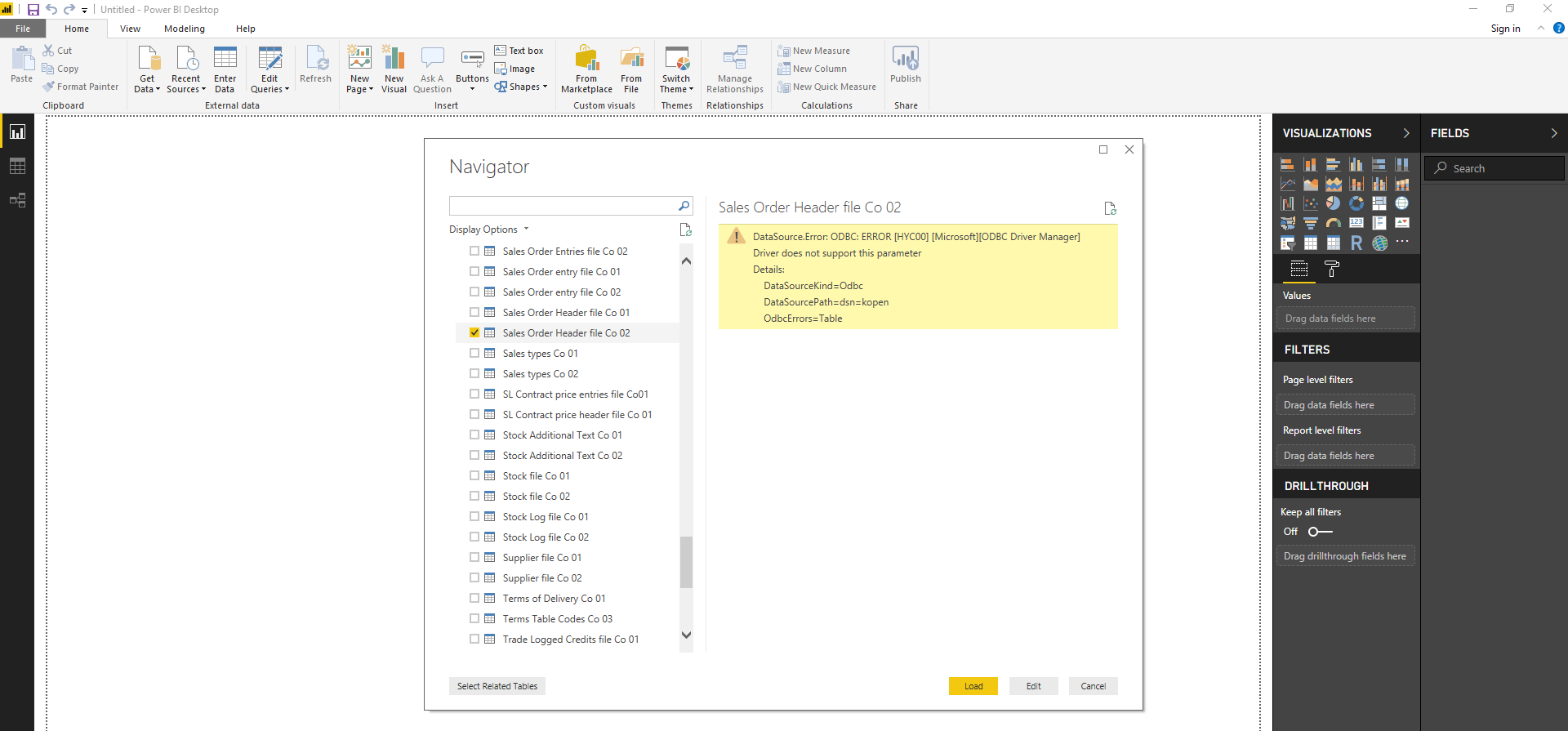
Task: Expand the Get Data dropdown
Action: point(147,70)
